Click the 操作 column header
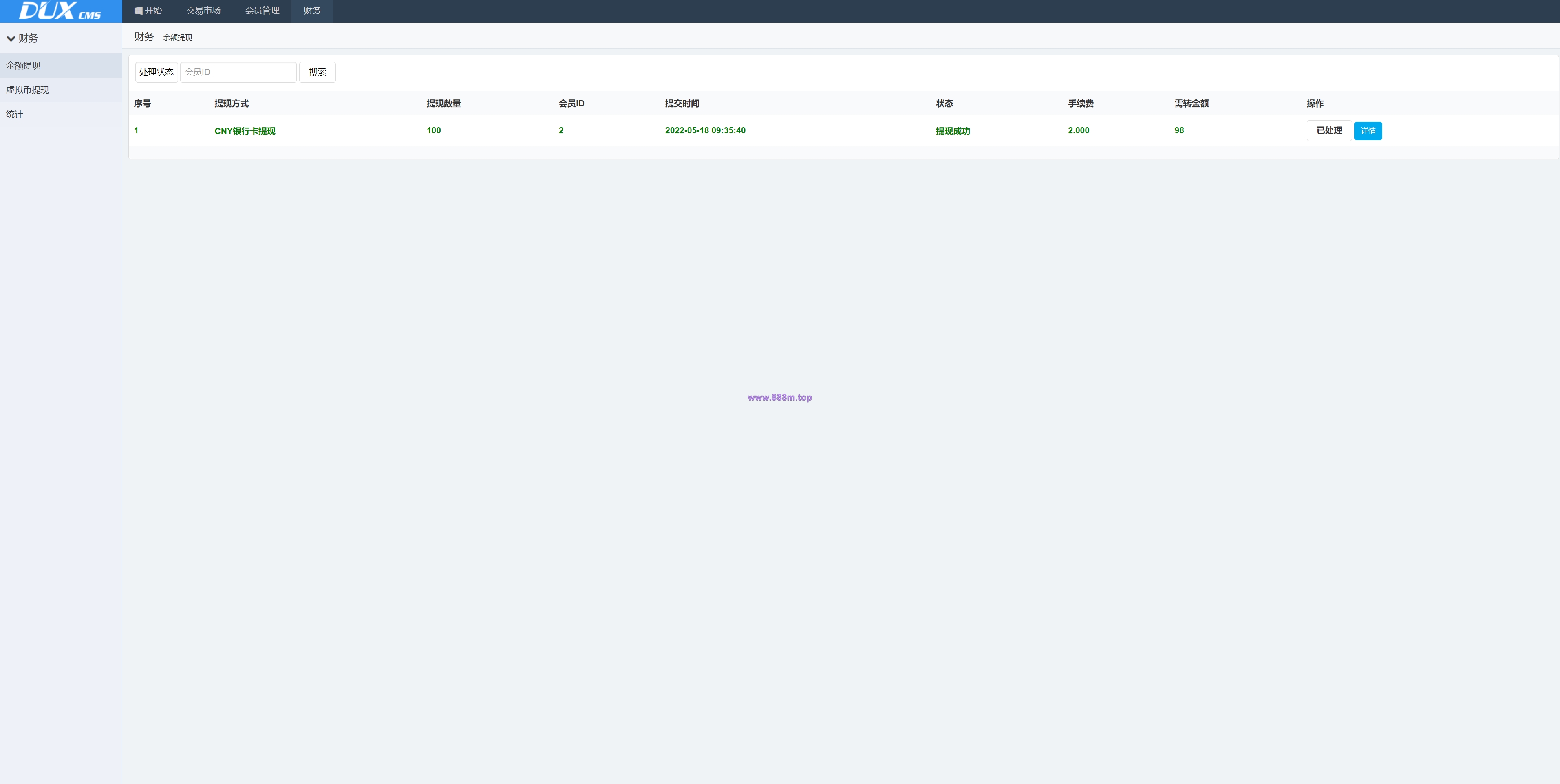The width and height of the screenshot is (1560, 784). (1315, 104)
